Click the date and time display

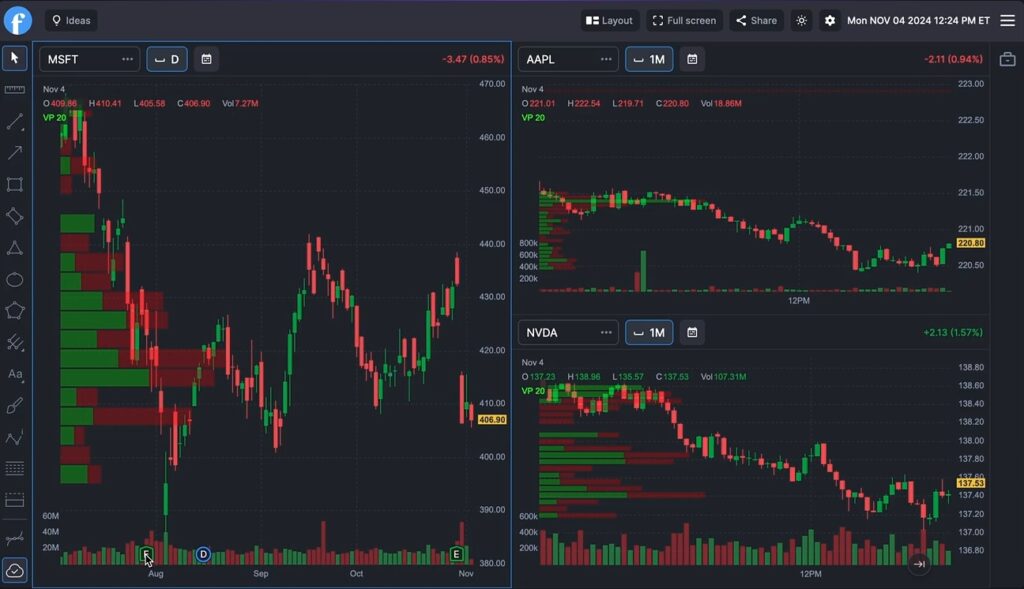tap(918, 20)
